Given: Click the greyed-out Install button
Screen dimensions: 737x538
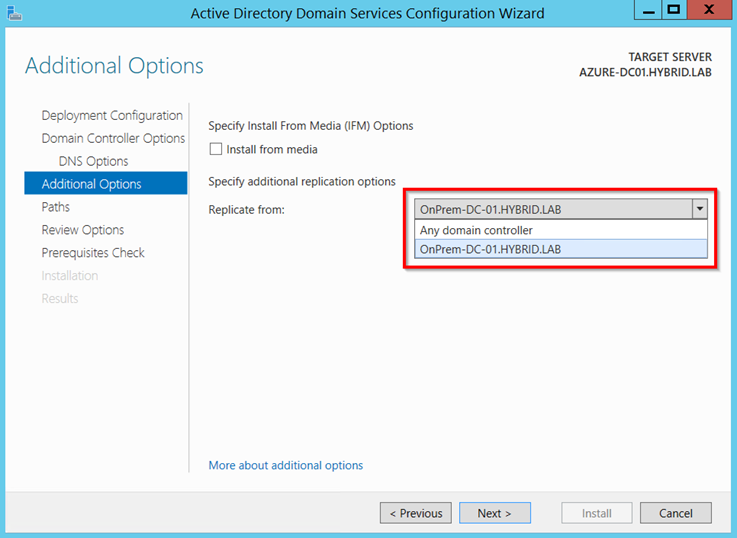Looking at the screenshot, I should tap(596, 513).
